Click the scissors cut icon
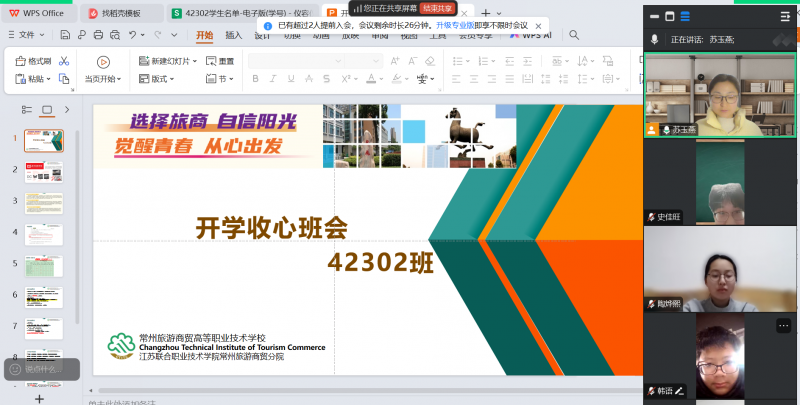 [64, 61]
